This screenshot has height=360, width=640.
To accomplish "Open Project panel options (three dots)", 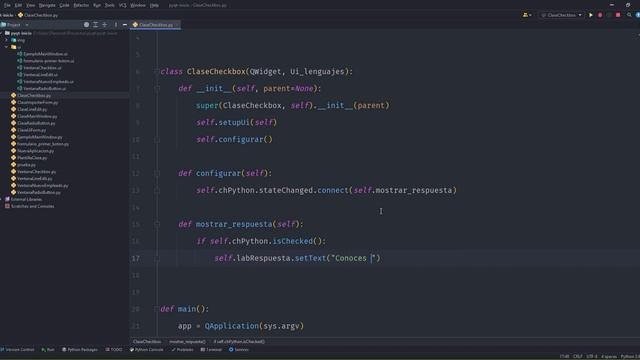I will (x=116, y=25).
